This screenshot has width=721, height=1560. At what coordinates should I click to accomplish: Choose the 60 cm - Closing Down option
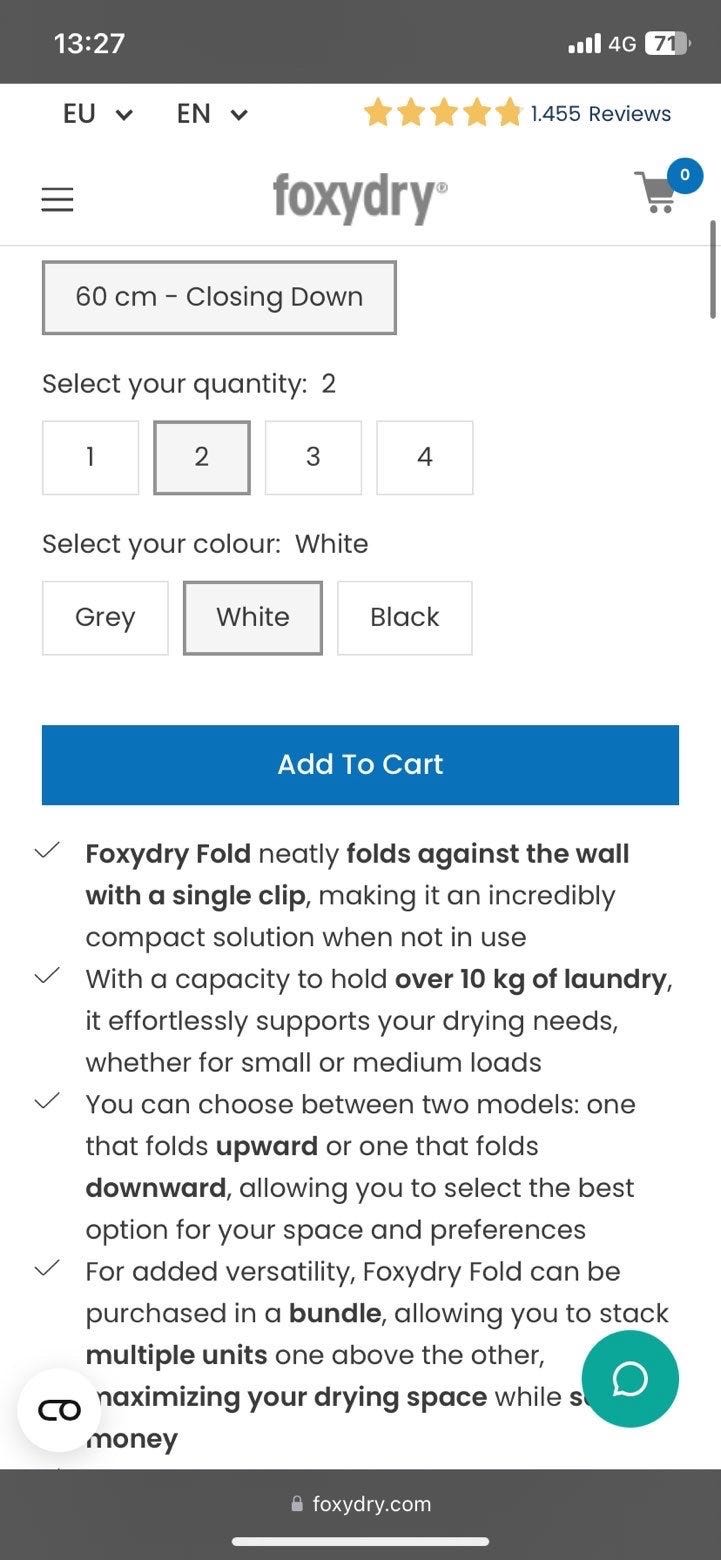coord(219,297)
